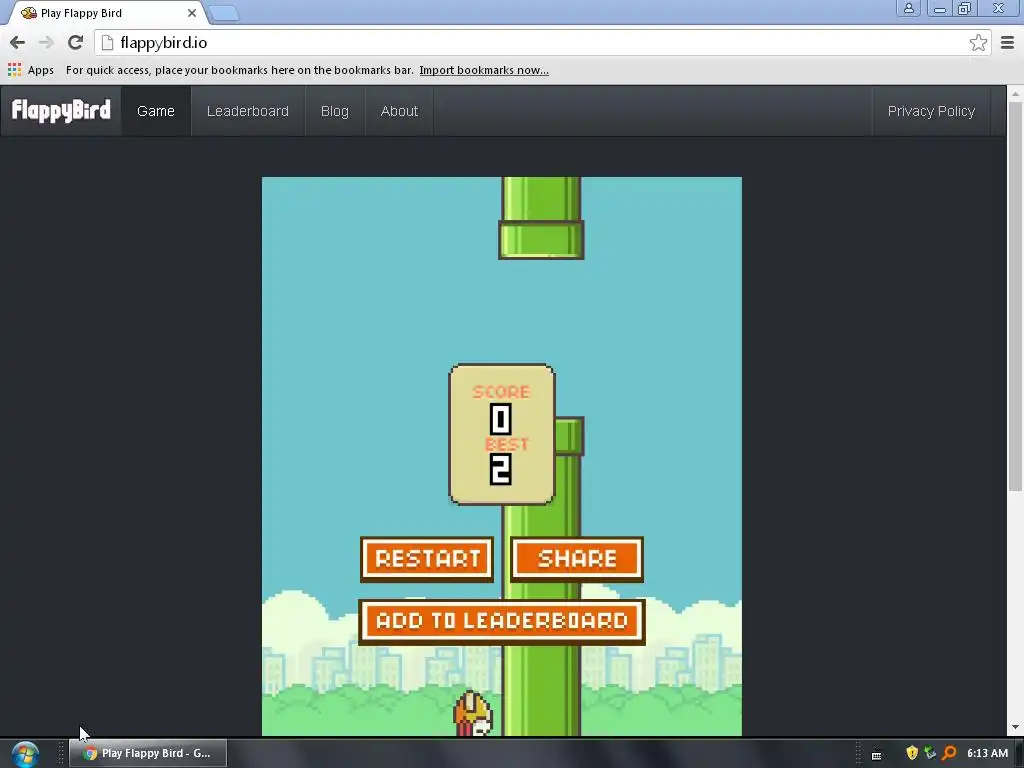Open the About page
Image resolution: width=1024 pixels, height=768 pixels.
[x=399, y=111]
